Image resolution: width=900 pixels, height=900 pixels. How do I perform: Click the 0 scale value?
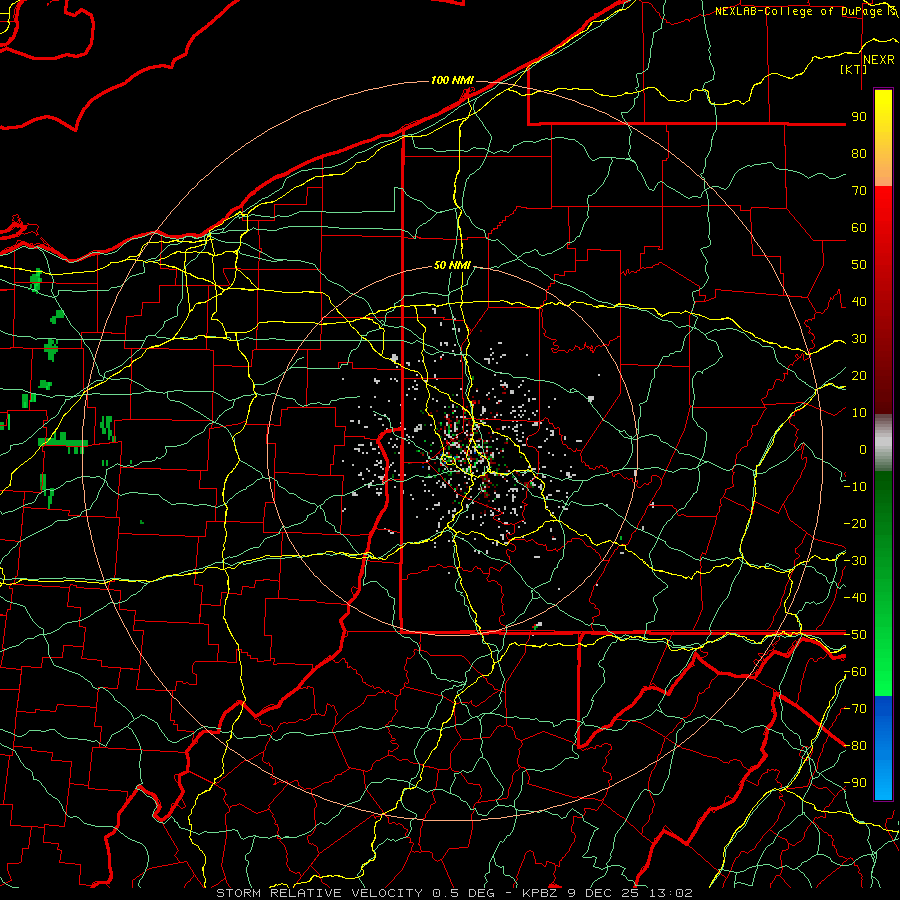(x=863, y=450)
